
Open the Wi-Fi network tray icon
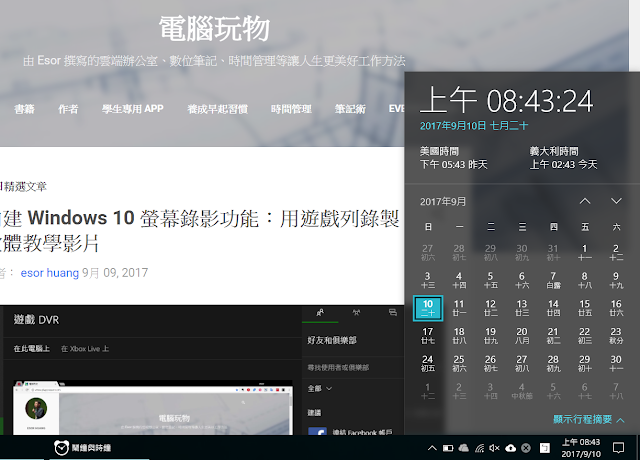click(479, 448)
